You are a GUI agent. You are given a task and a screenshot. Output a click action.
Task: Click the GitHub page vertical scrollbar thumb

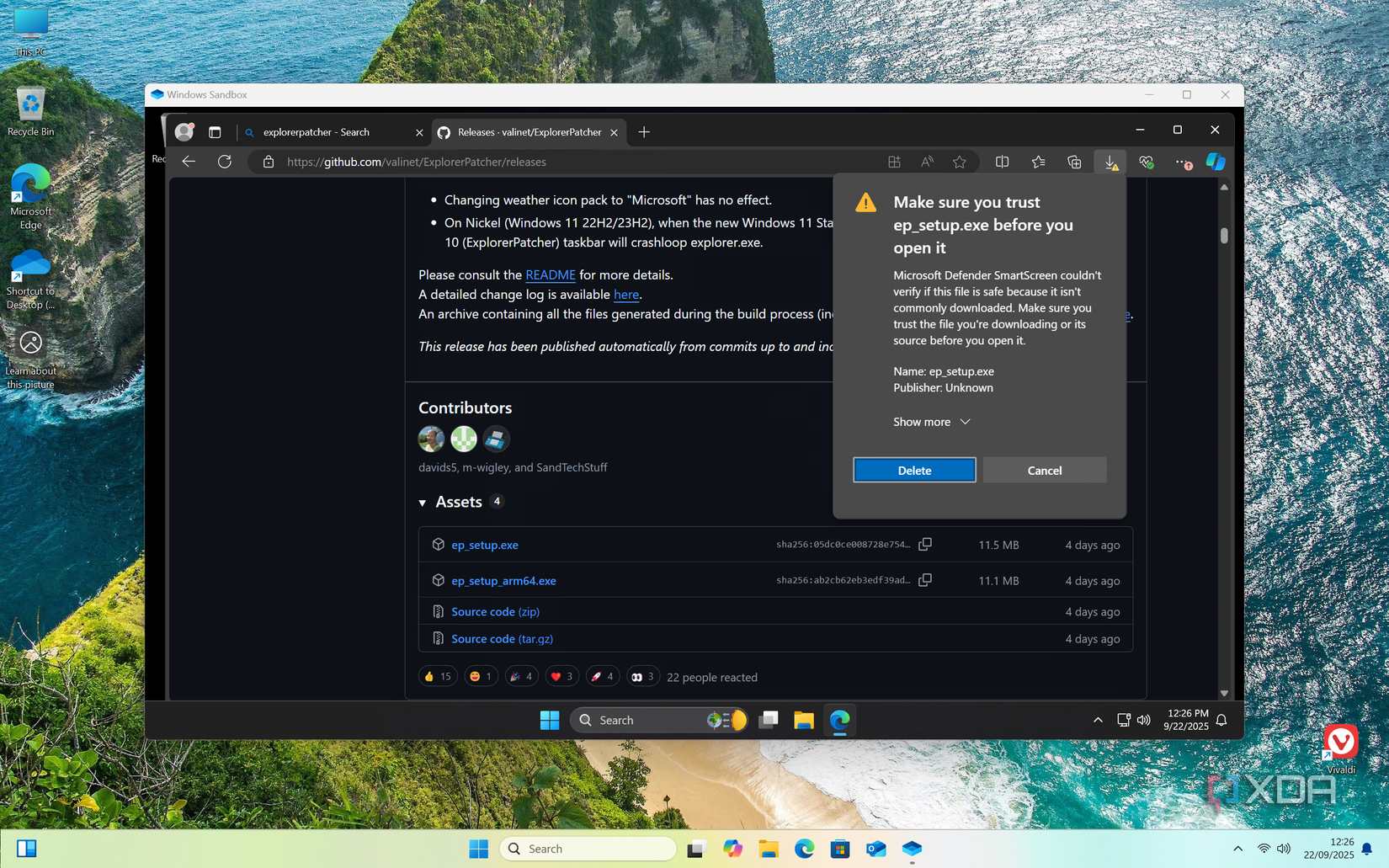pos(1224,236)
